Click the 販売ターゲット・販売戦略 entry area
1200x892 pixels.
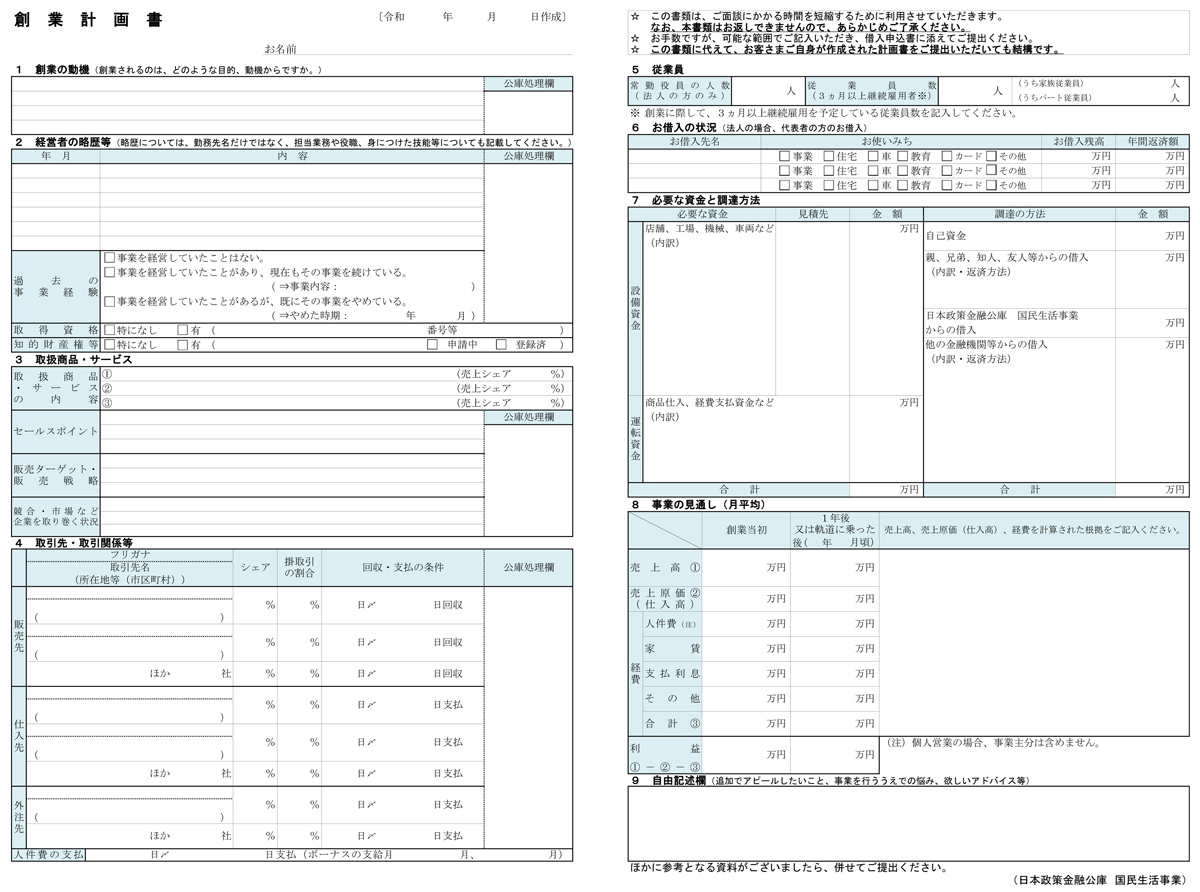[x=292, y=475]
